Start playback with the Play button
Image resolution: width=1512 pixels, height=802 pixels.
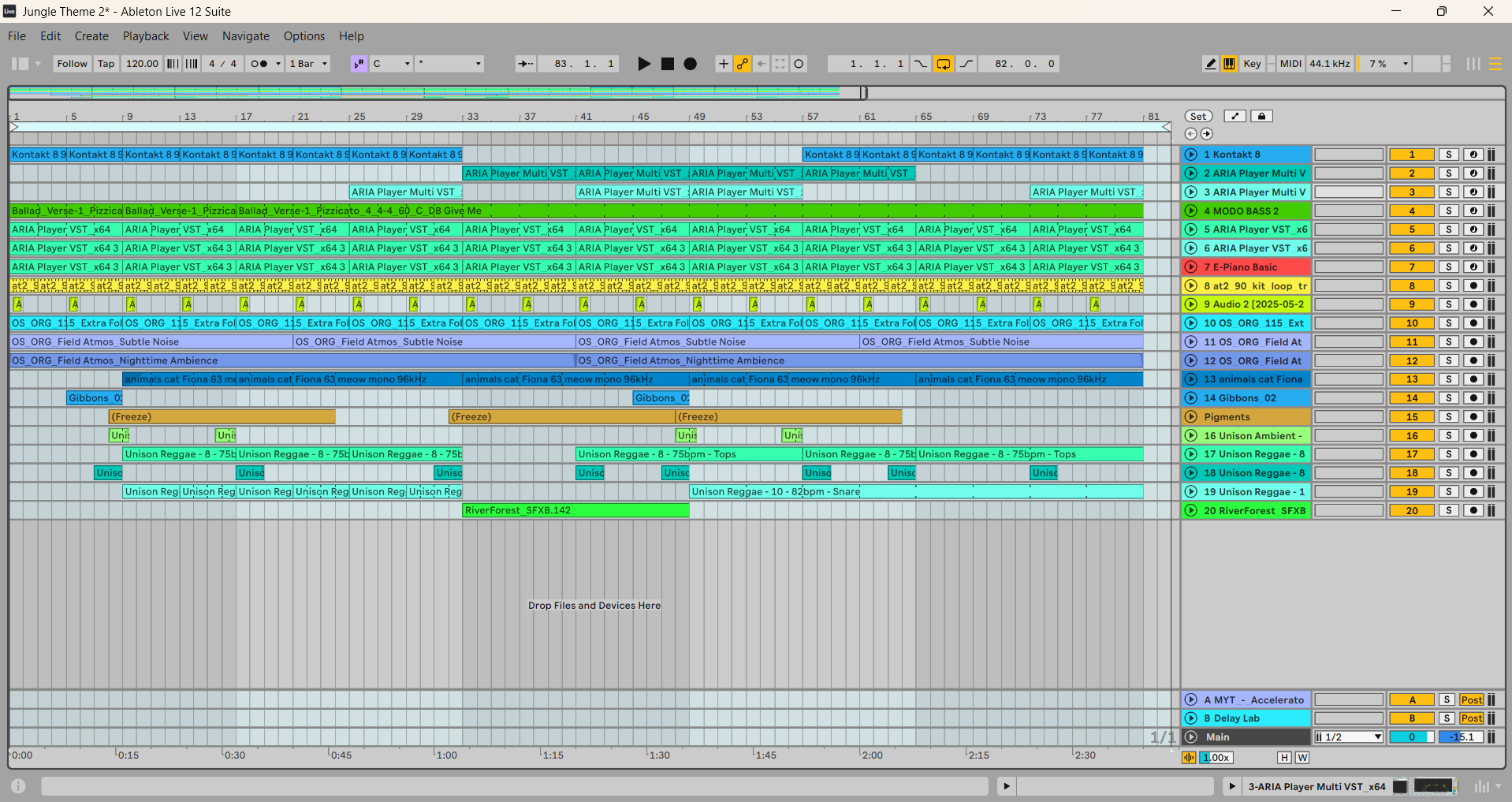point(644,64)
